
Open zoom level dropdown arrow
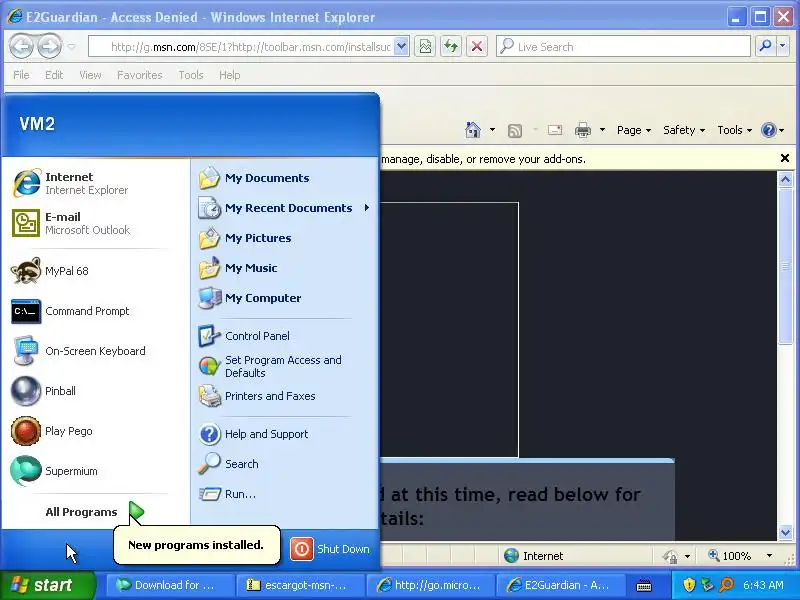769,556
